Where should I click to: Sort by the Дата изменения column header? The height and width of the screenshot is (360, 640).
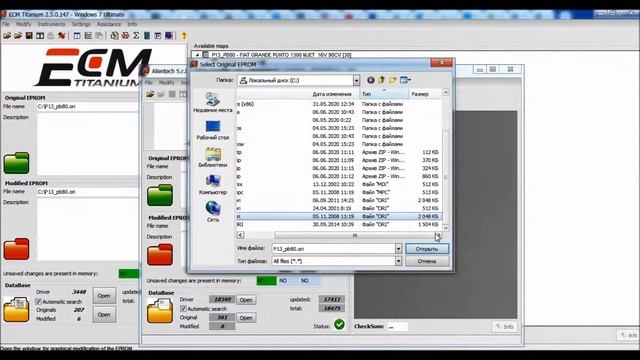click(x=332, y=94)
